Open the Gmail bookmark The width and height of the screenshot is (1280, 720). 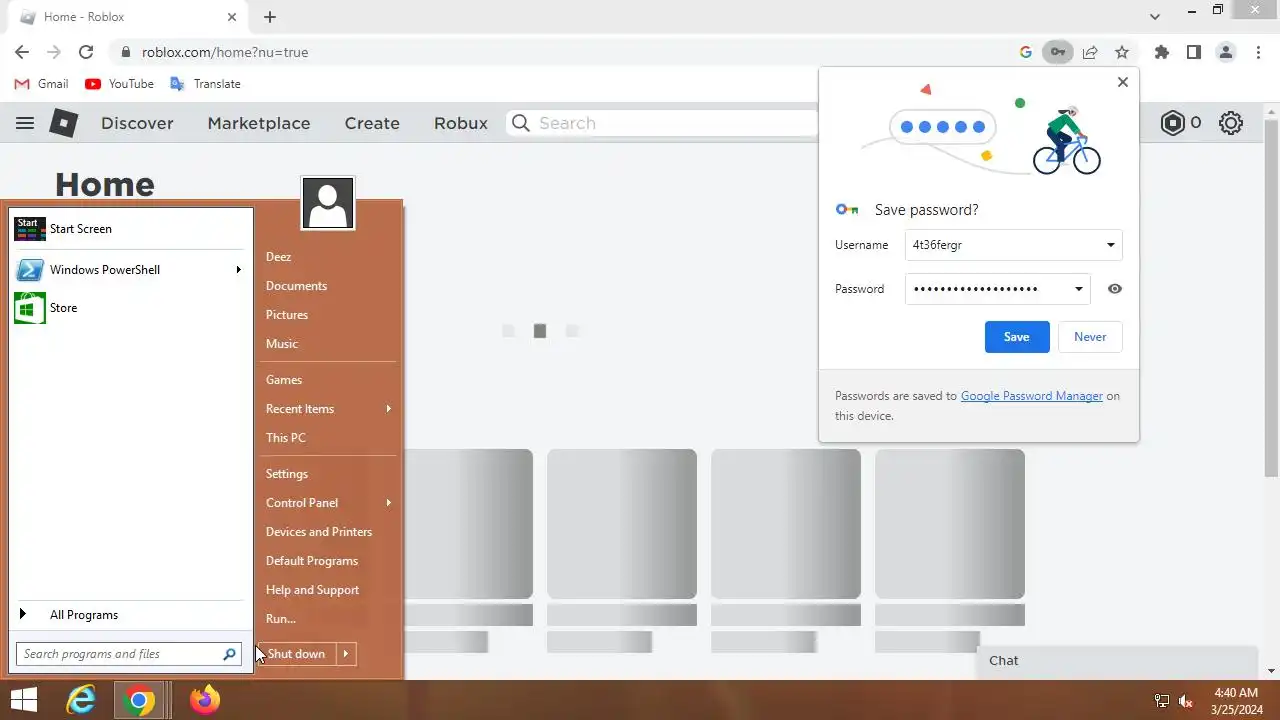[x=42, y=84]
